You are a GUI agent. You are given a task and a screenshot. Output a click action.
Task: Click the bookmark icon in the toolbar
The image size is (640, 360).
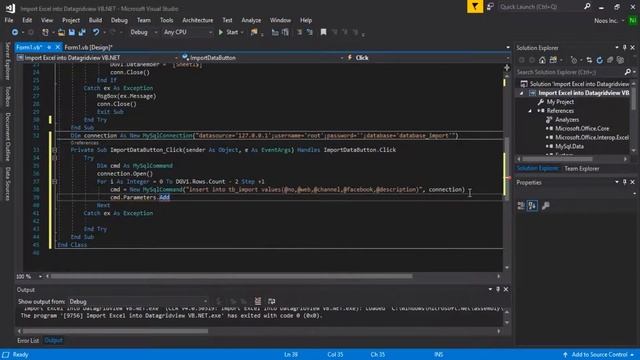(x=323, y=32)
